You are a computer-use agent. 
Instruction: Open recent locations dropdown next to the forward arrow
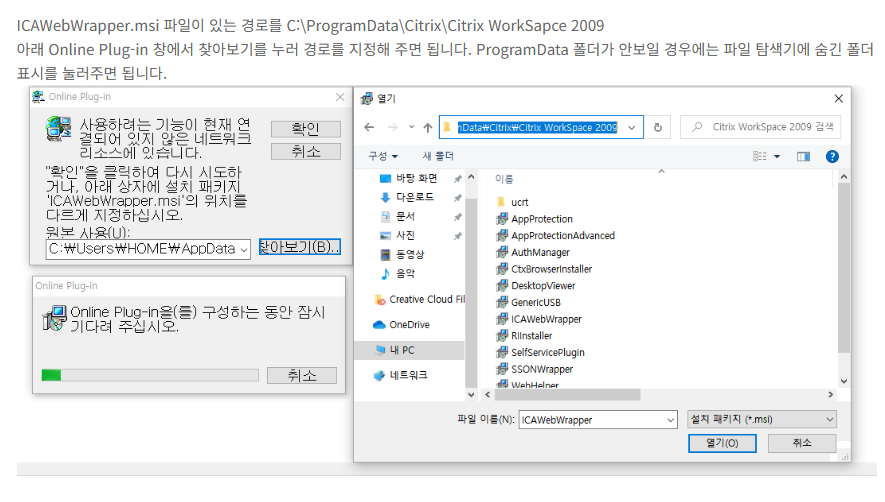[x=411, y=127]
